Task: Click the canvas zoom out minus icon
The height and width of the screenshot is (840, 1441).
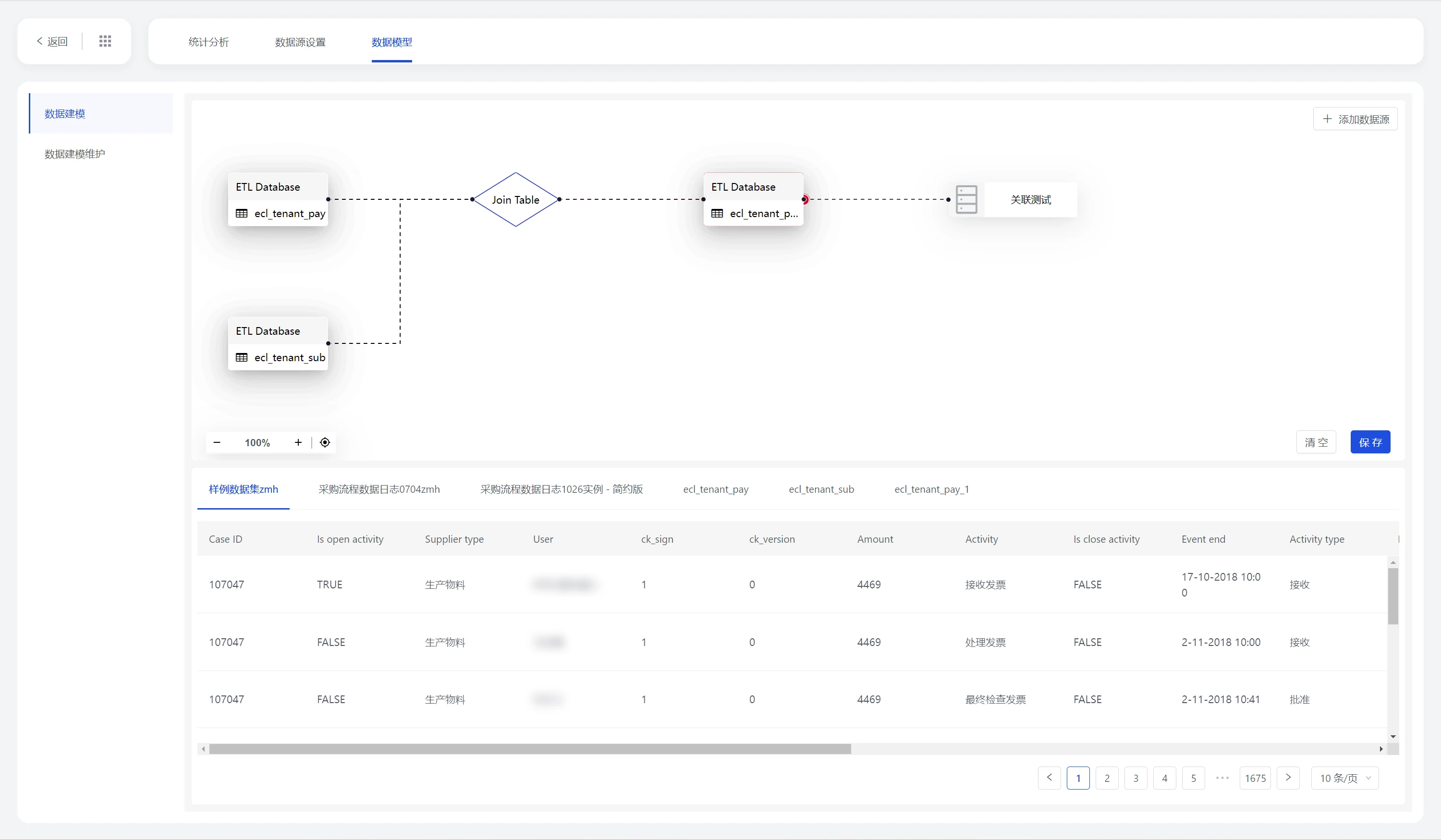Action: (x=217, y=443)
